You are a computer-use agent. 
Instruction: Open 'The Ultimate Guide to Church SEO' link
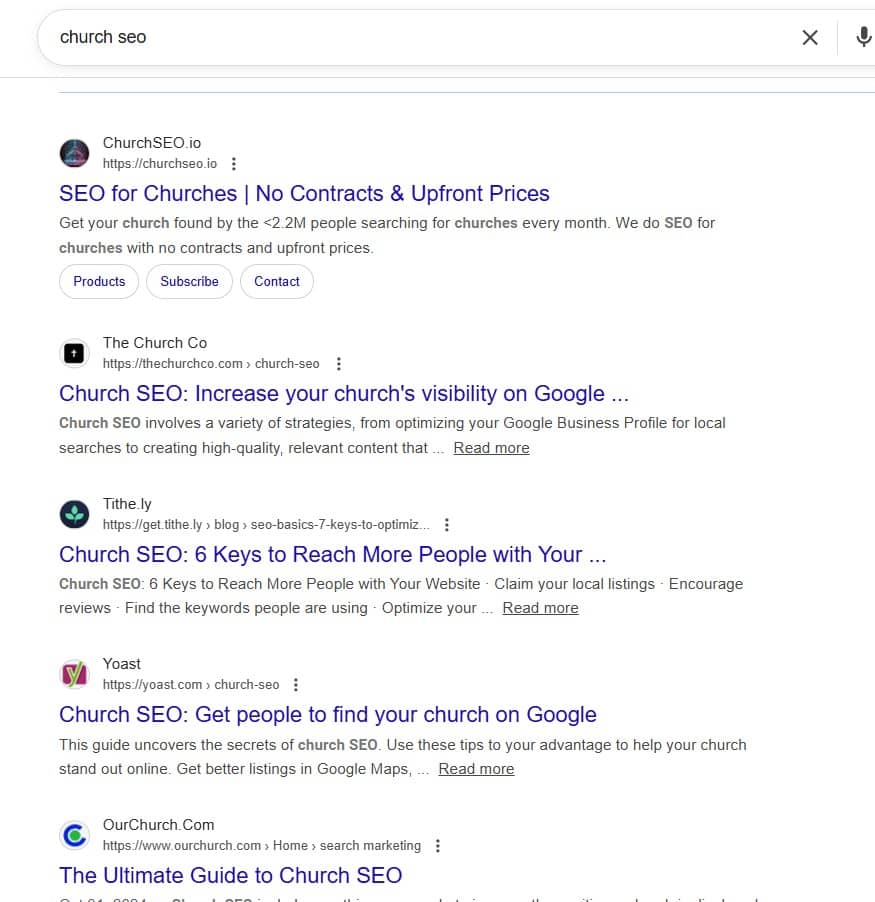coord(230,876)
